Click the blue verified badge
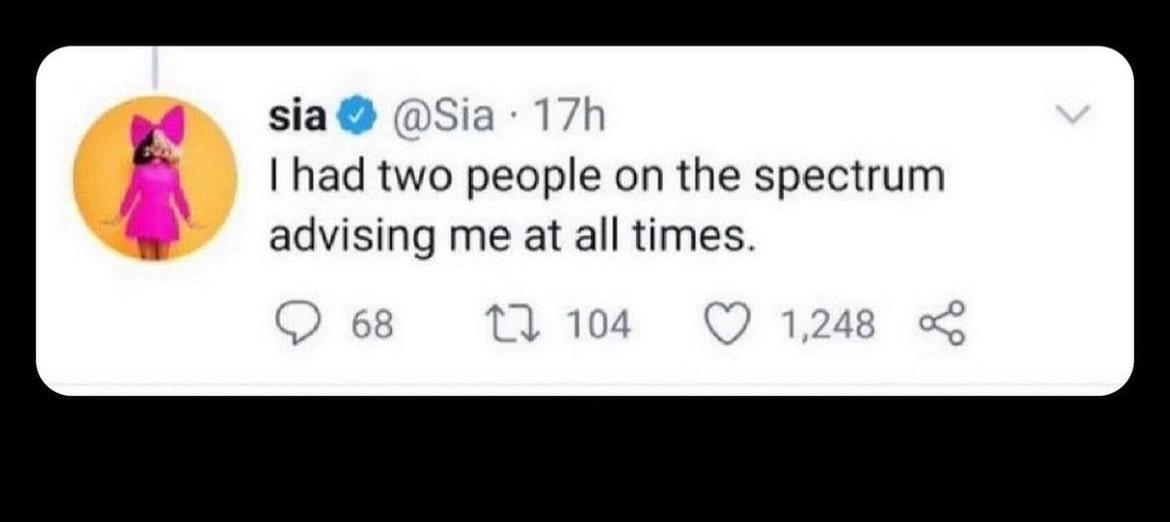The image size is (1170, 522). (x=354, y=119)
